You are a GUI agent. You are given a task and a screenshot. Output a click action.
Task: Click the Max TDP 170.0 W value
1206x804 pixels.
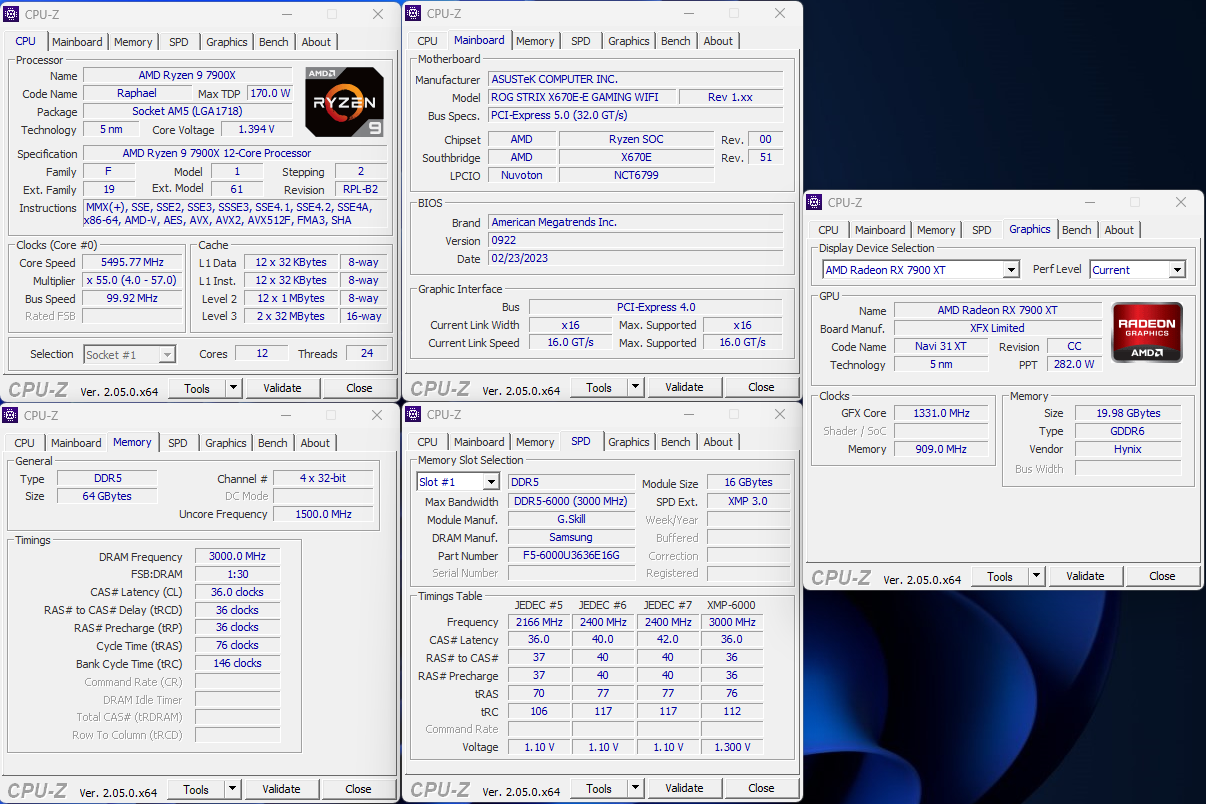pos(270,93)
